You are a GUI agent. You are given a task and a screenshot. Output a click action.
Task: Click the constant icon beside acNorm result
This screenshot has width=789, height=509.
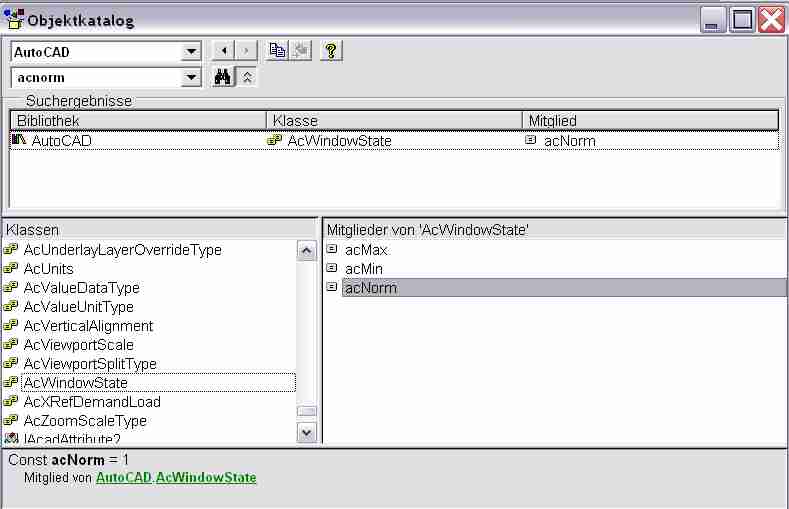(530, 140)
